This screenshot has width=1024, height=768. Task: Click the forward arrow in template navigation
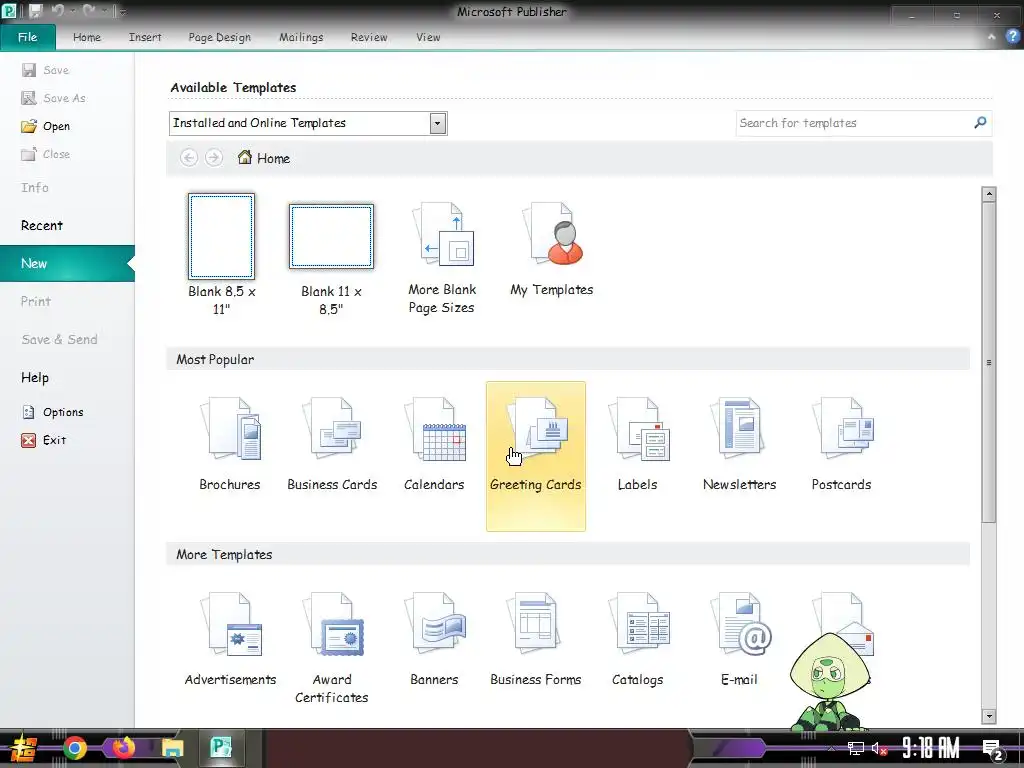[x=214, y=157]
